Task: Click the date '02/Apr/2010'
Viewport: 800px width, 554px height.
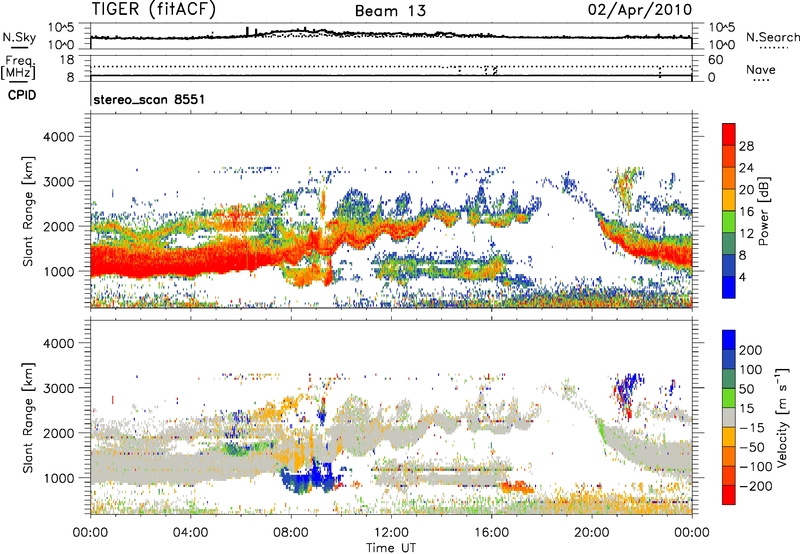Action: [640, 10]
